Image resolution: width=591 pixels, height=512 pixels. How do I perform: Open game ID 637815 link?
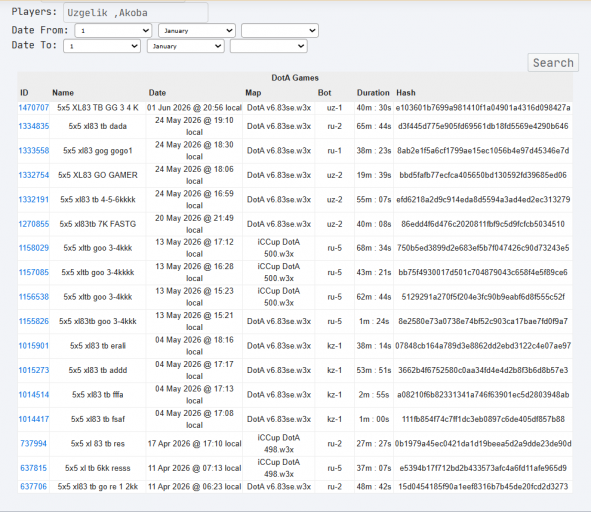click(x=34, y=468)
